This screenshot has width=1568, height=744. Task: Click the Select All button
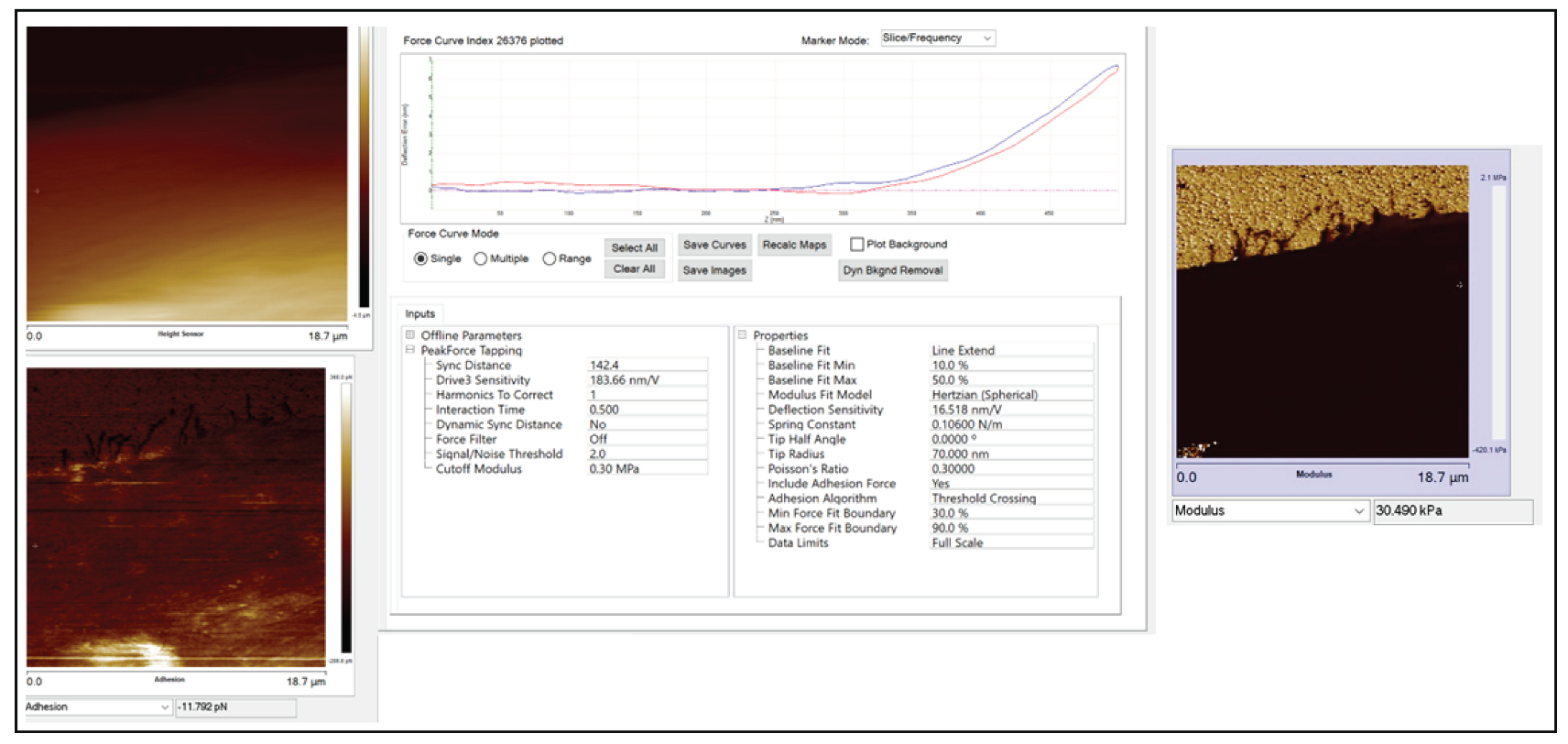point(634,247)
